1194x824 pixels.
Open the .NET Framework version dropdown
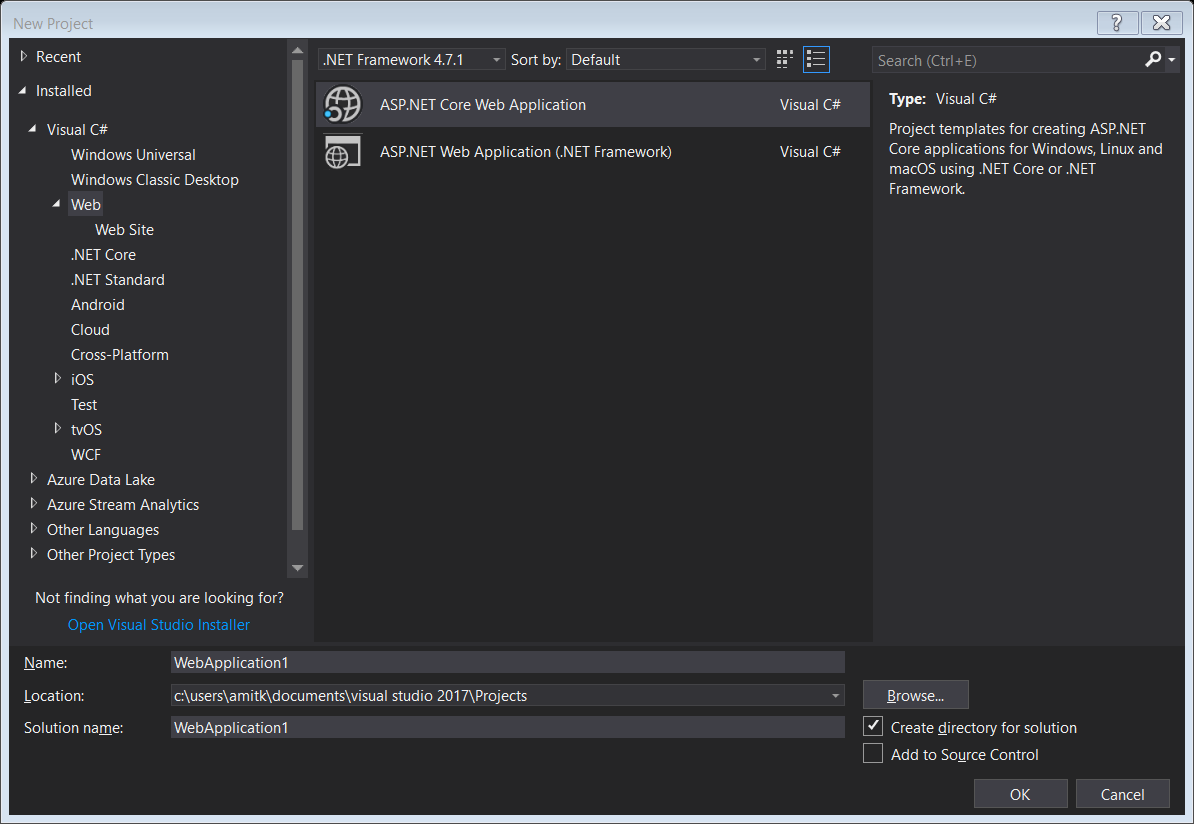pos(411,59)
